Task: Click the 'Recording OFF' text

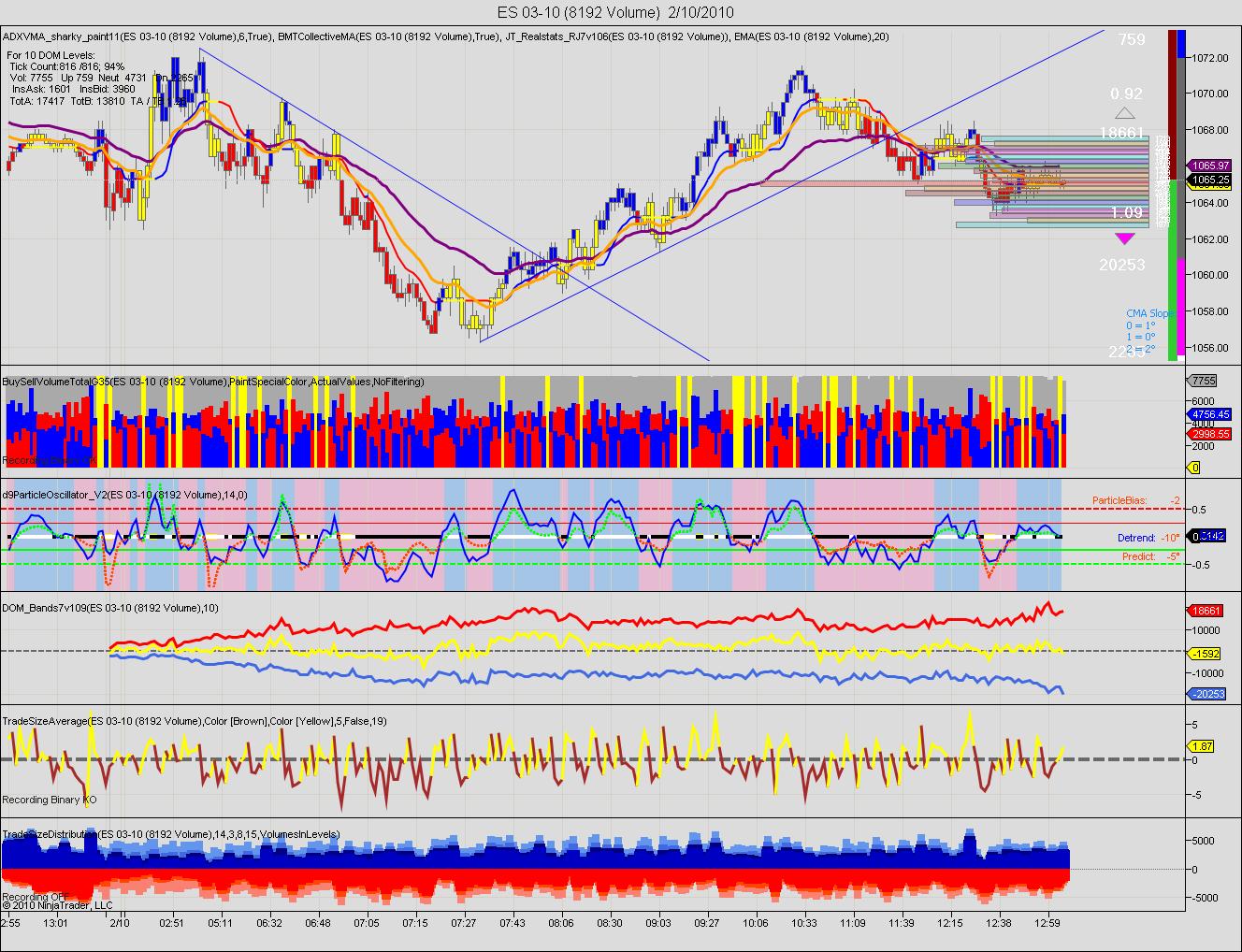Action: pos(35,896)
